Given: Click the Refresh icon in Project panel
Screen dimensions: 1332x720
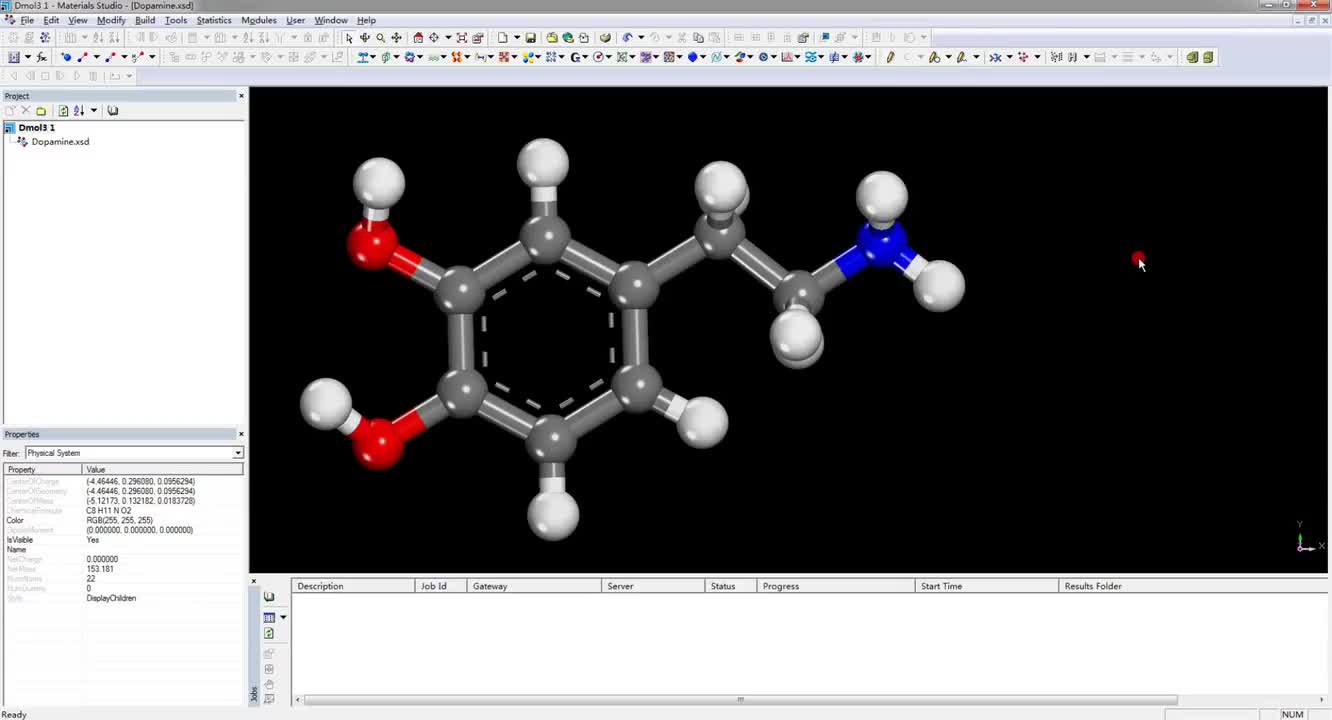Looking at the screenshot, I should [x=63, y=111].
